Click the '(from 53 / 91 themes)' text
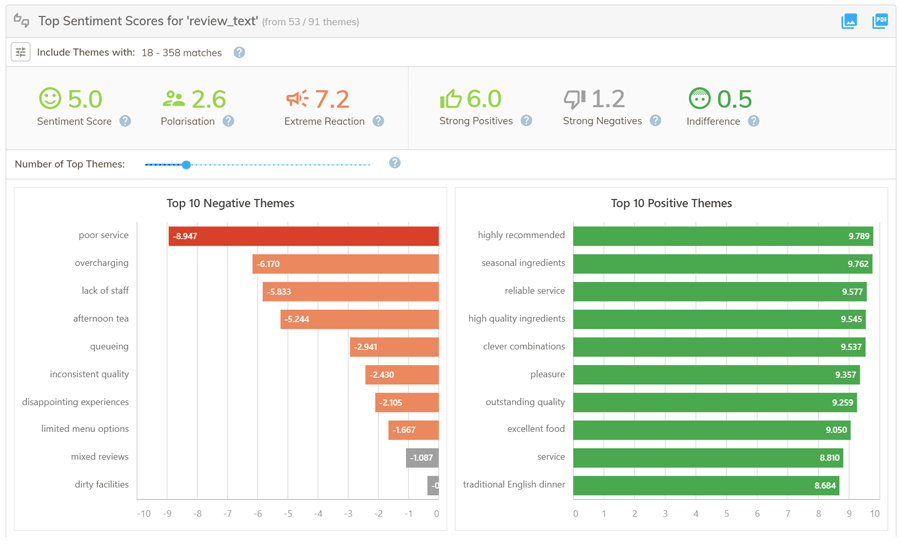Image resolution: width=900 pixels, height=545 pixels. (311, 22)
